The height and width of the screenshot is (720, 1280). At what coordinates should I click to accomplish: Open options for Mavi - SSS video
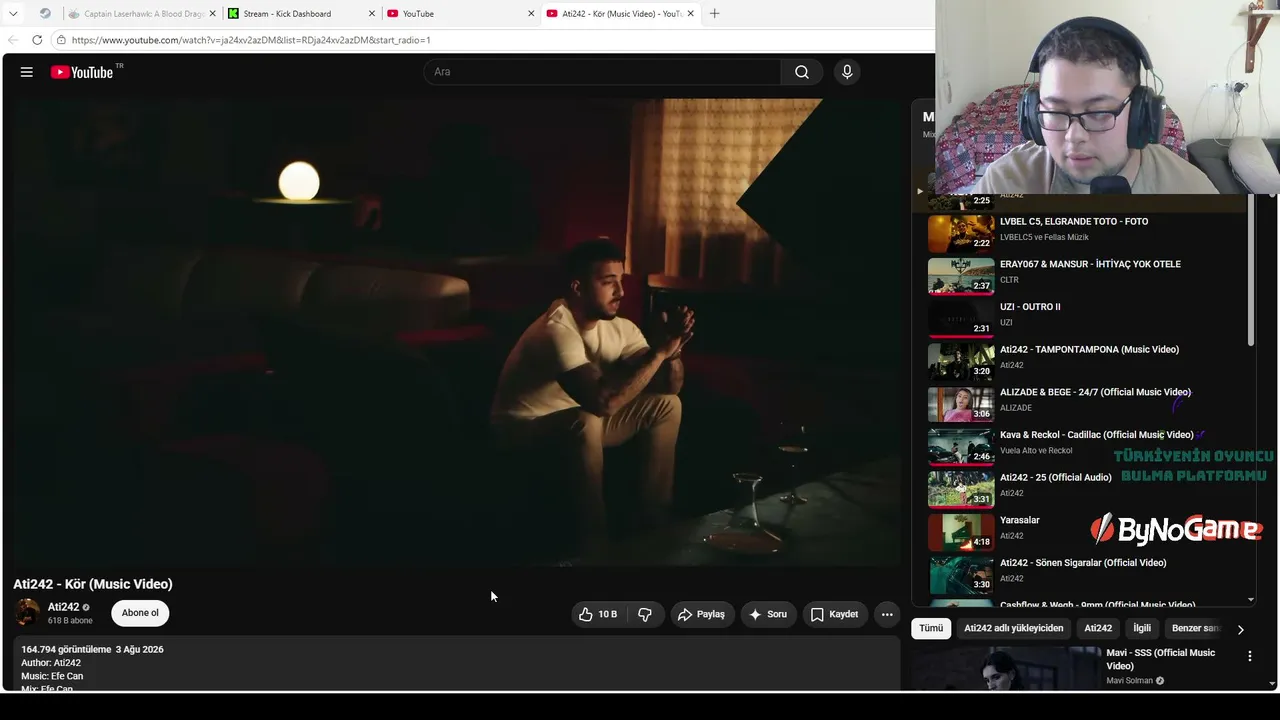pyautogui.click(x=1249, y=656)
